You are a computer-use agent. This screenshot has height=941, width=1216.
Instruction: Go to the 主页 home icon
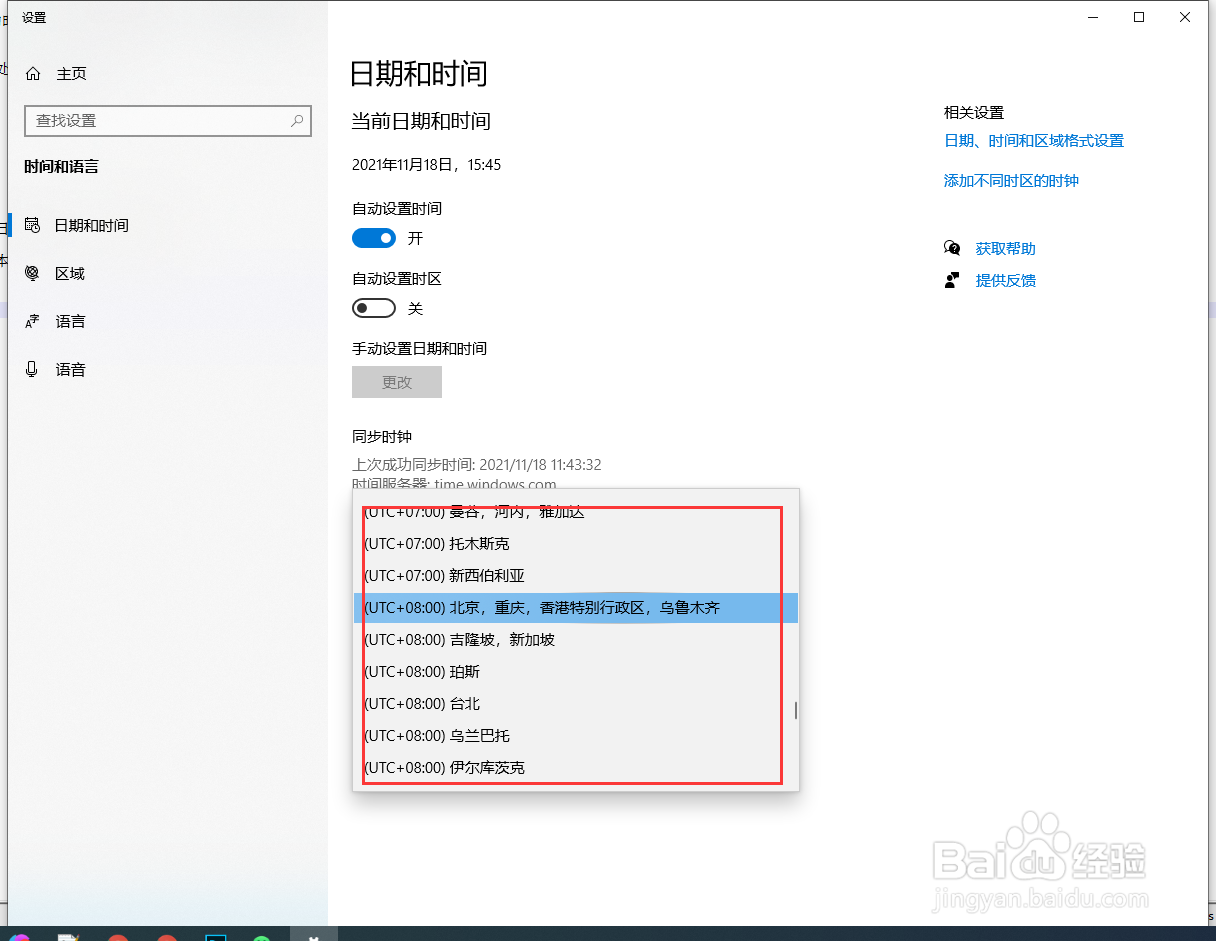33,74
